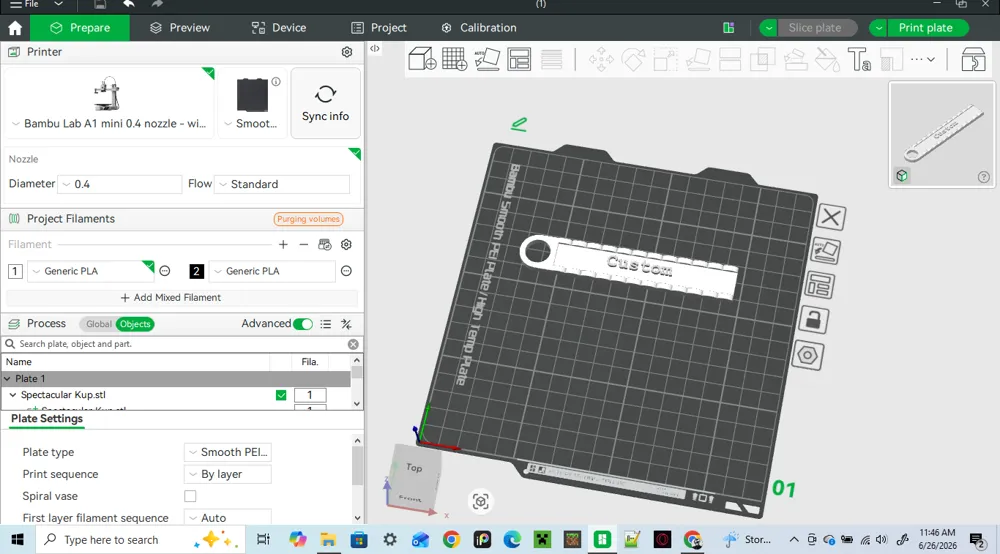Select the Color painting bucket tool
The width and height of the screenshot is (1000, 554).
828,60
